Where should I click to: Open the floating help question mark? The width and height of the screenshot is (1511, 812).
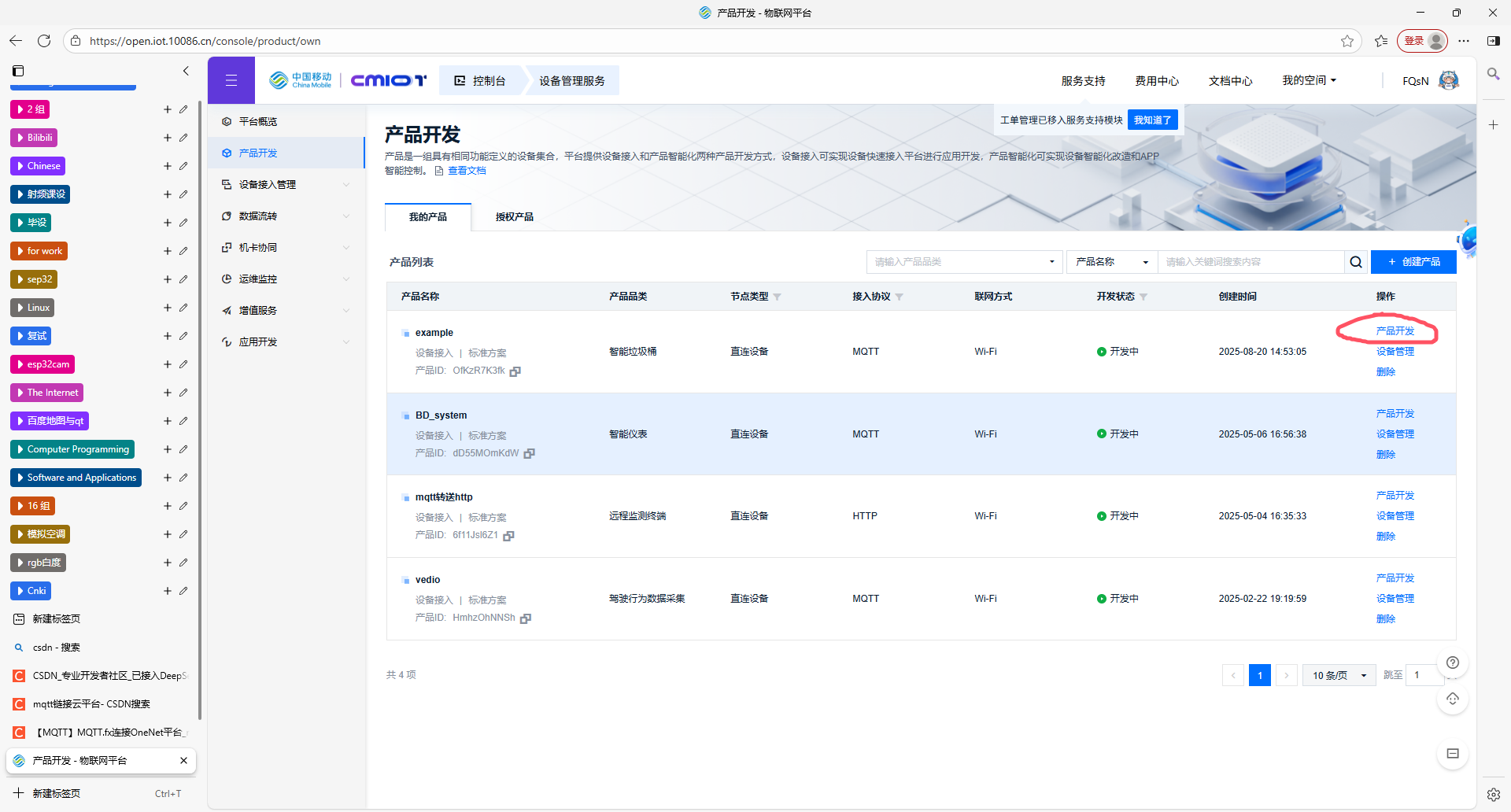[1453, 663]
